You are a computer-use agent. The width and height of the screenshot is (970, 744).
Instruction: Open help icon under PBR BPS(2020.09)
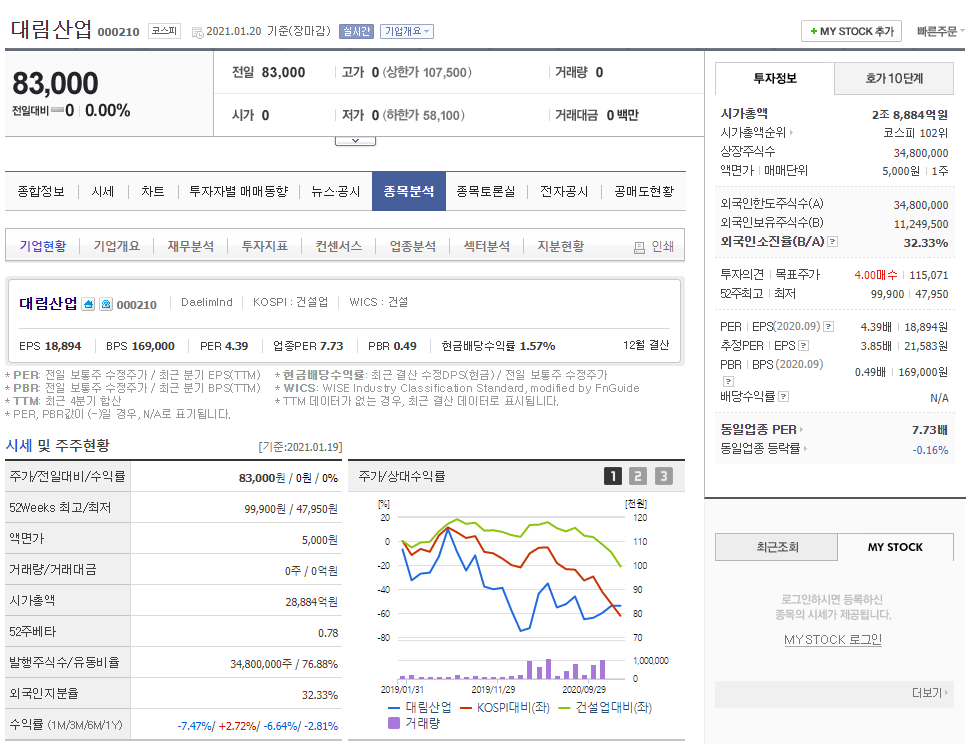[728, 381]
